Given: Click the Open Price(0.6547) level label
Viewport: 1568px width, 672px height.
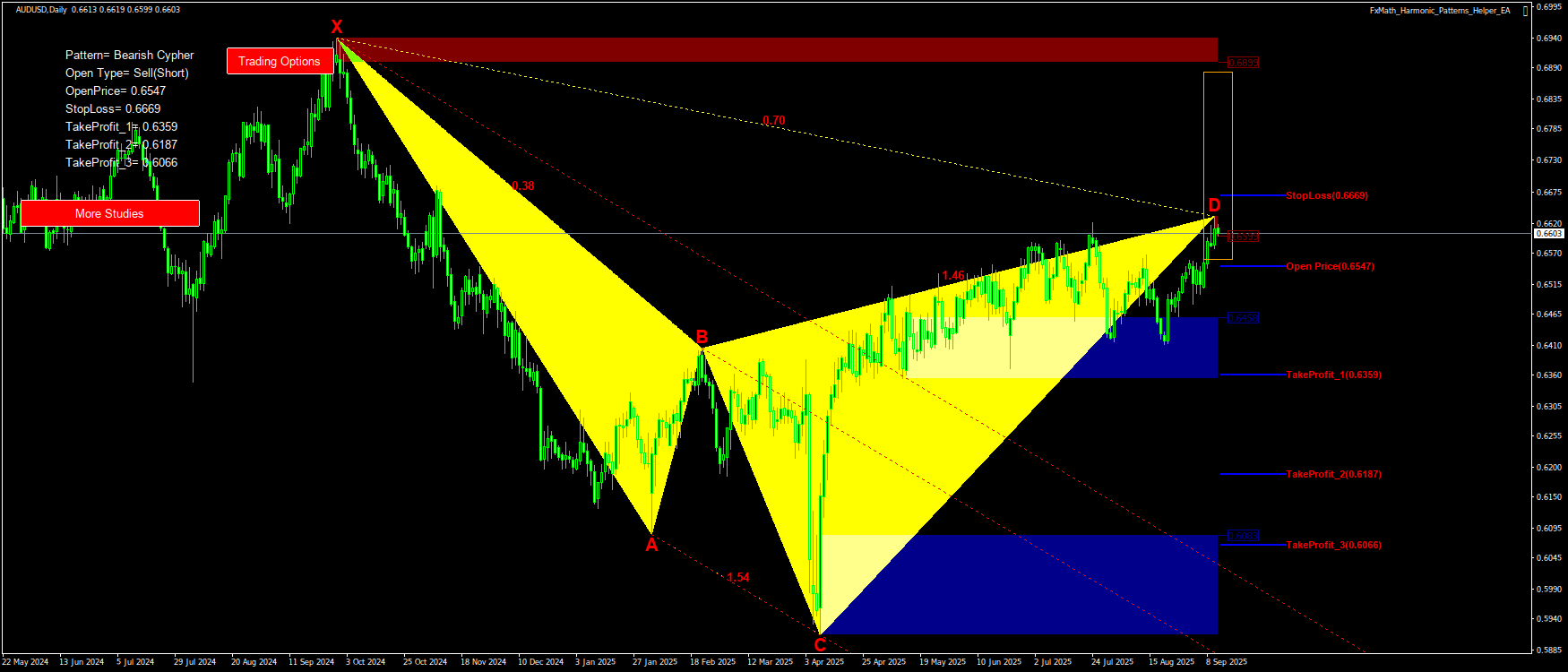Looking at the screenshot, I should tap(1330, 266).
